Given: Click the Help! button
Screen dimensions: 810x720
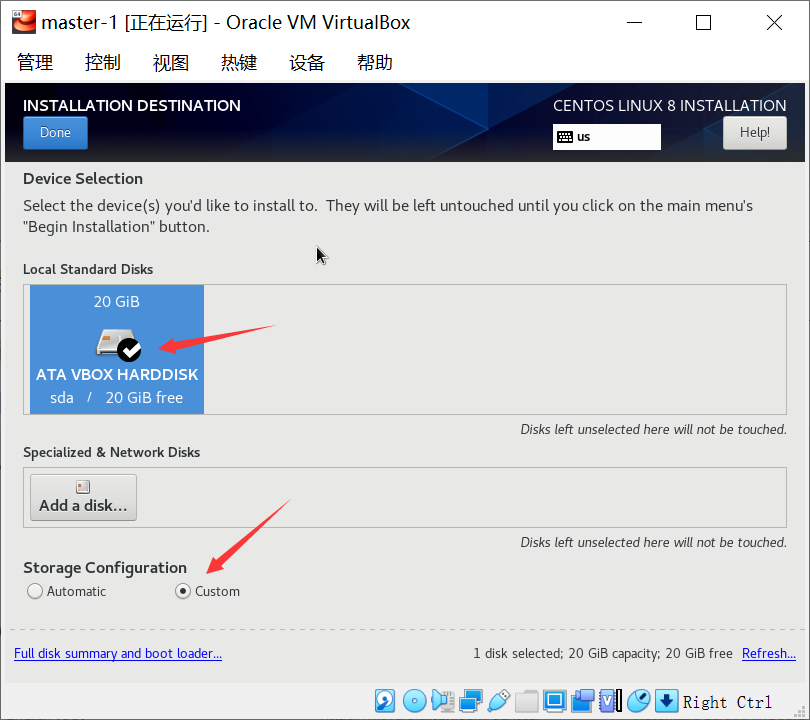Looking at the screenshot, I should tap(755, 133).
